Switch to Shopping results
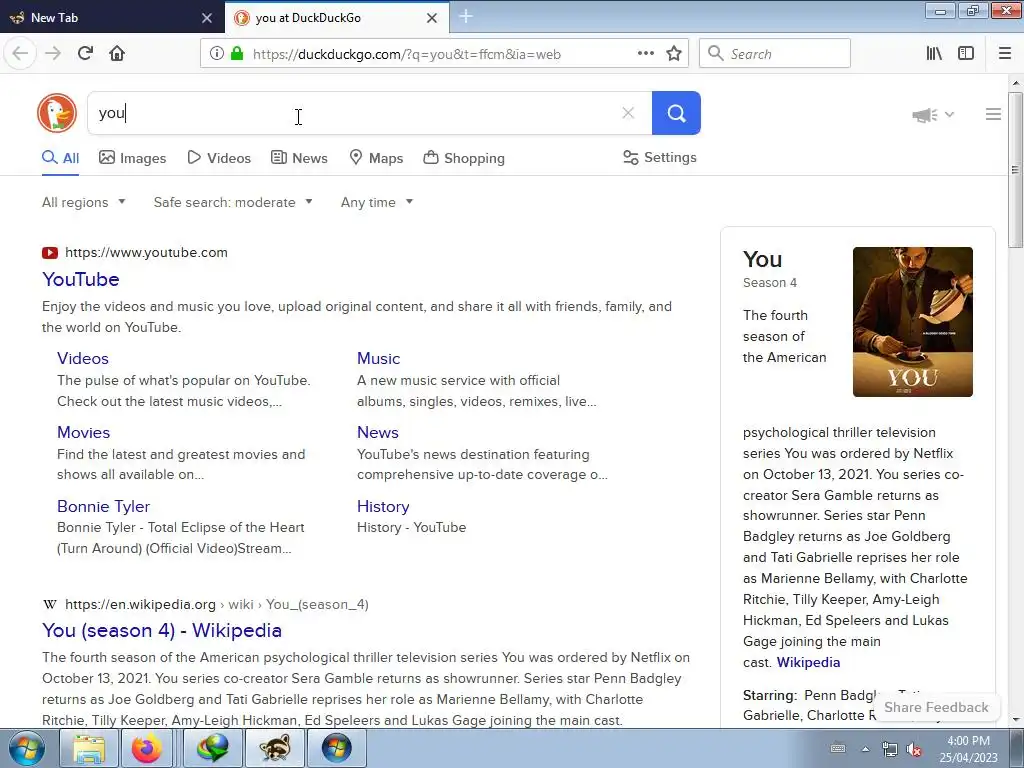 (464, 158)
